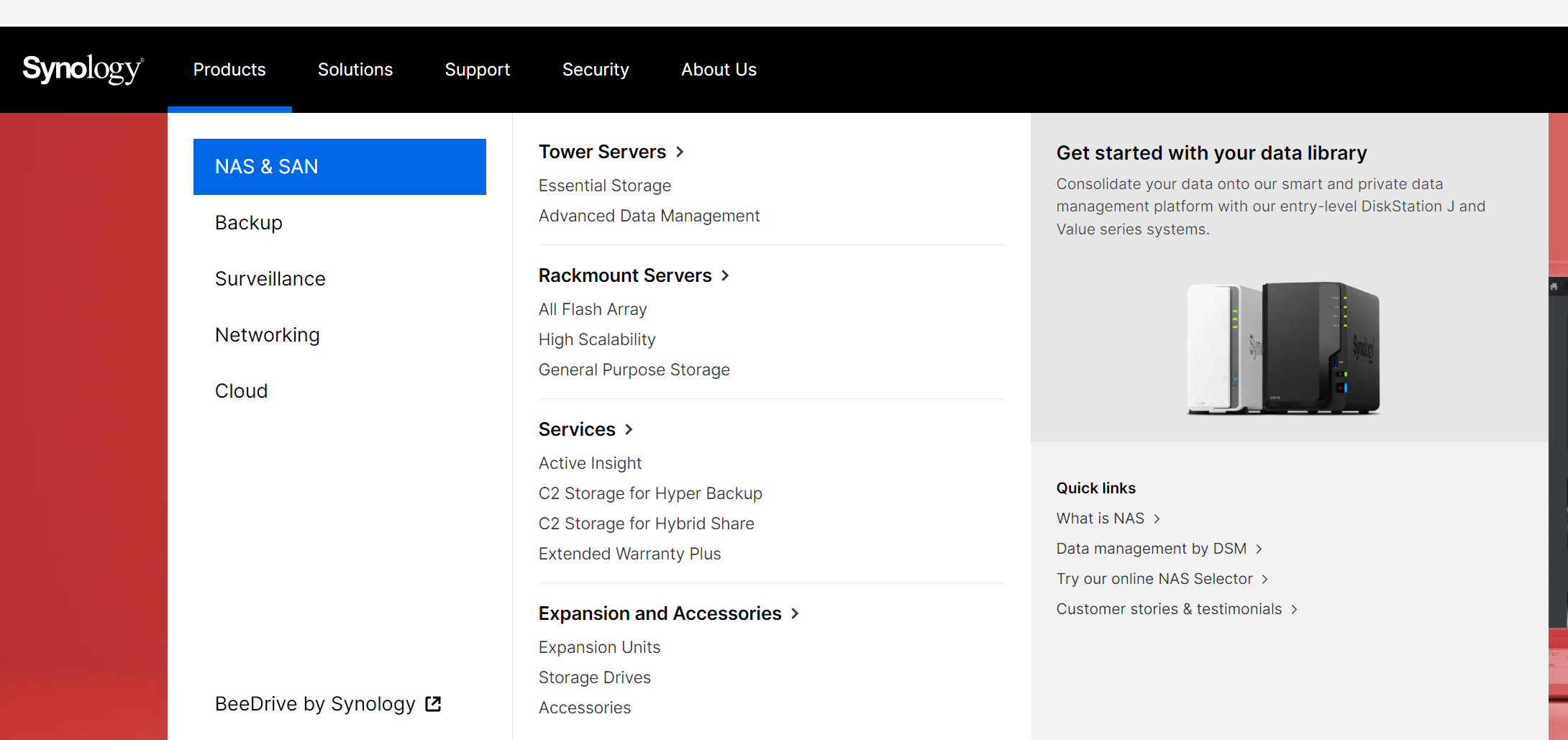Open Advanced Data Management link
The image size is (1568, 740).
pos(649,216)
